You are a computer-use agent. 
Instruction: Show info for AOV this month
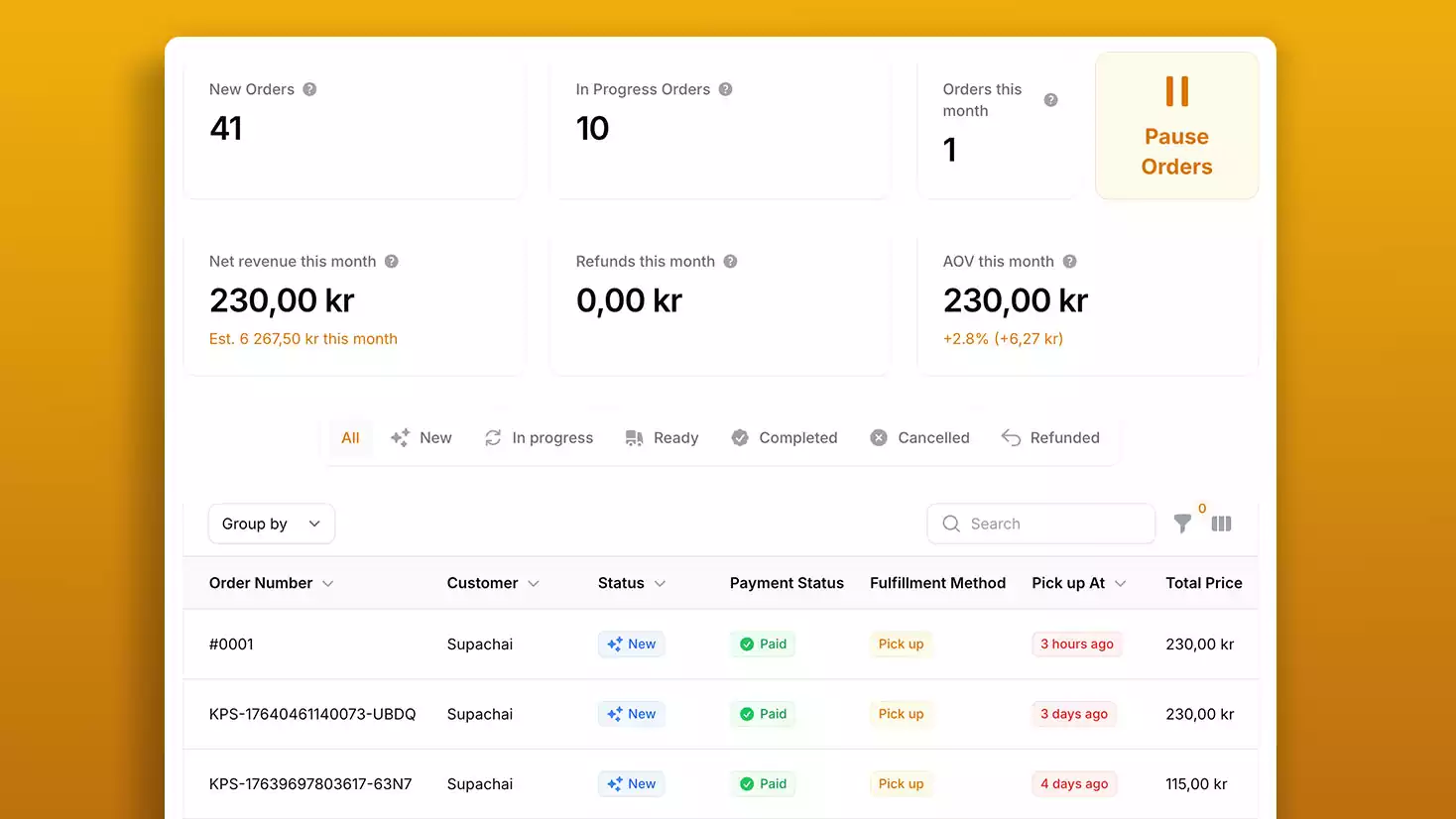1069,262
